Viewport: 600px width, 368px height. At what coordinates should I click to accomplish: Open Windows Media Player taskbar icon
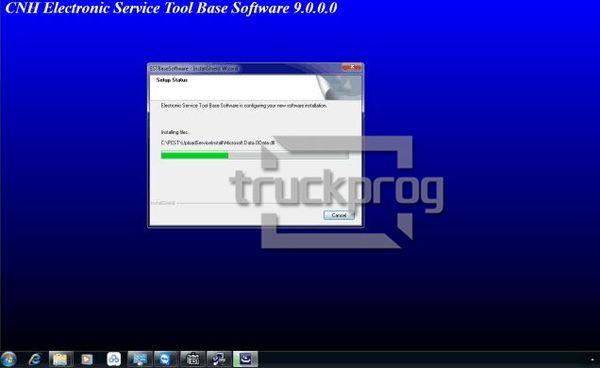(87, 359)
